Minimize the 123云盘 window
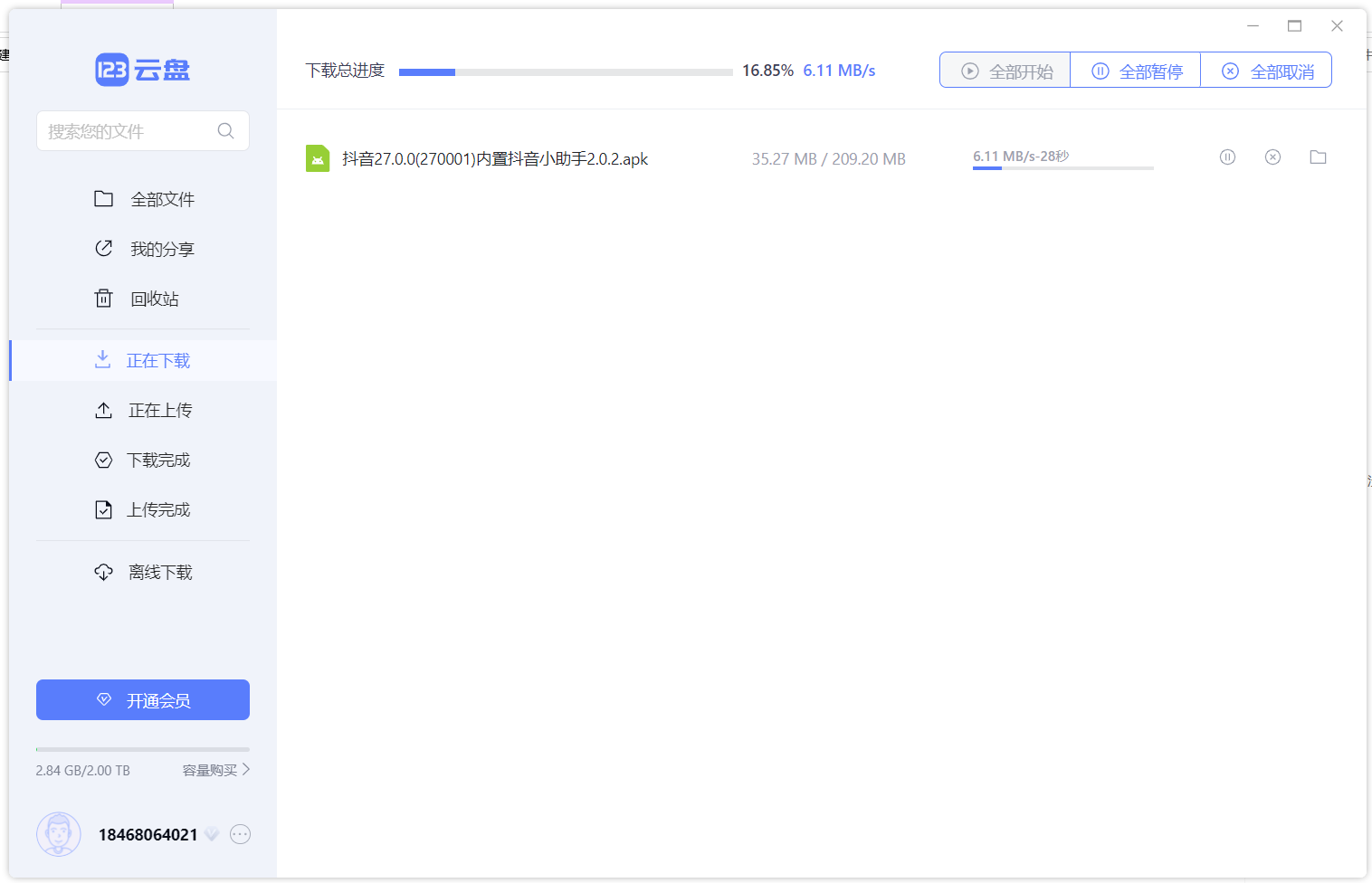This screenshot has height=883, width=1372. coord(1253,26)
